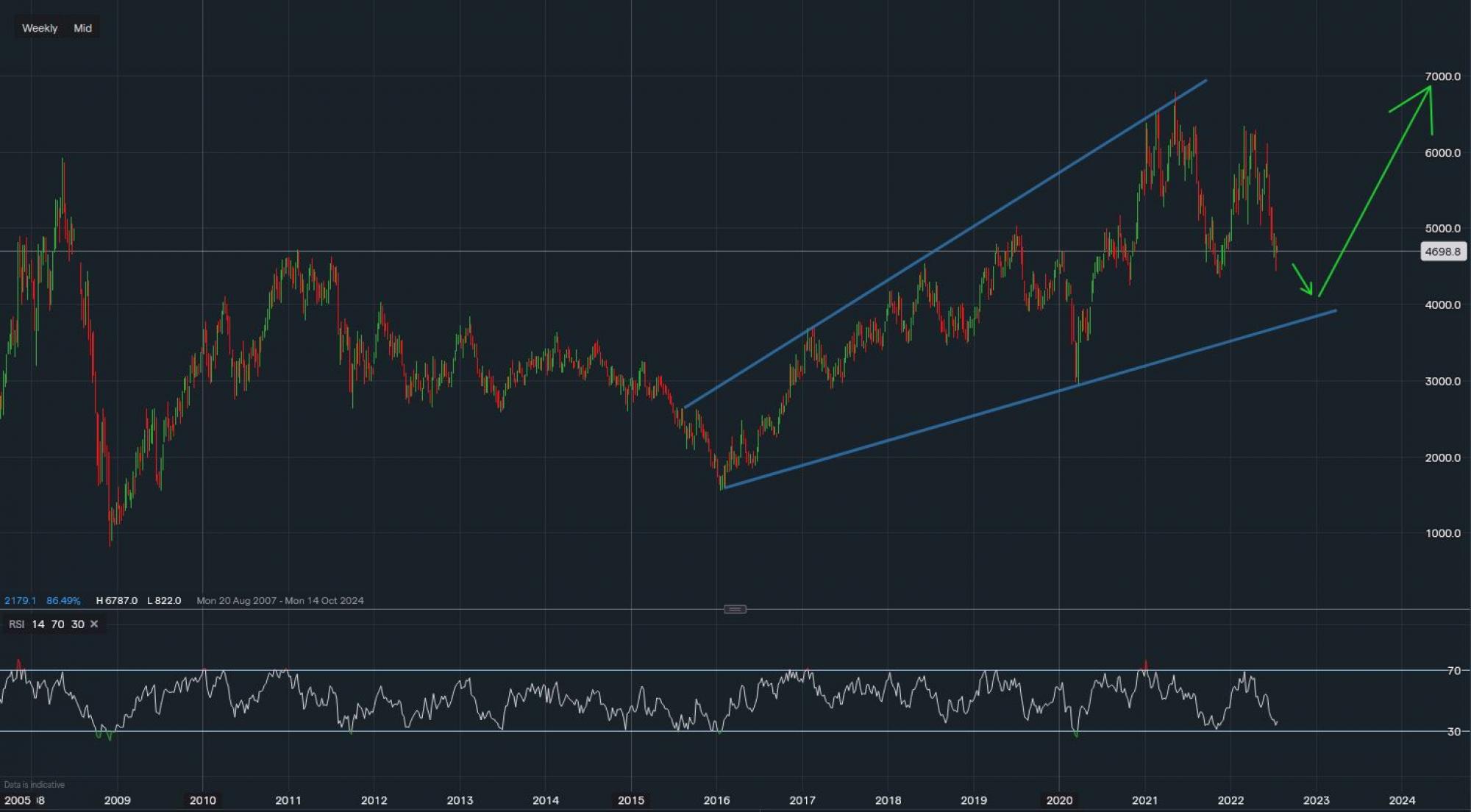
Task: Grab the pane resize handle above RSI
Action: coord(735,609)
